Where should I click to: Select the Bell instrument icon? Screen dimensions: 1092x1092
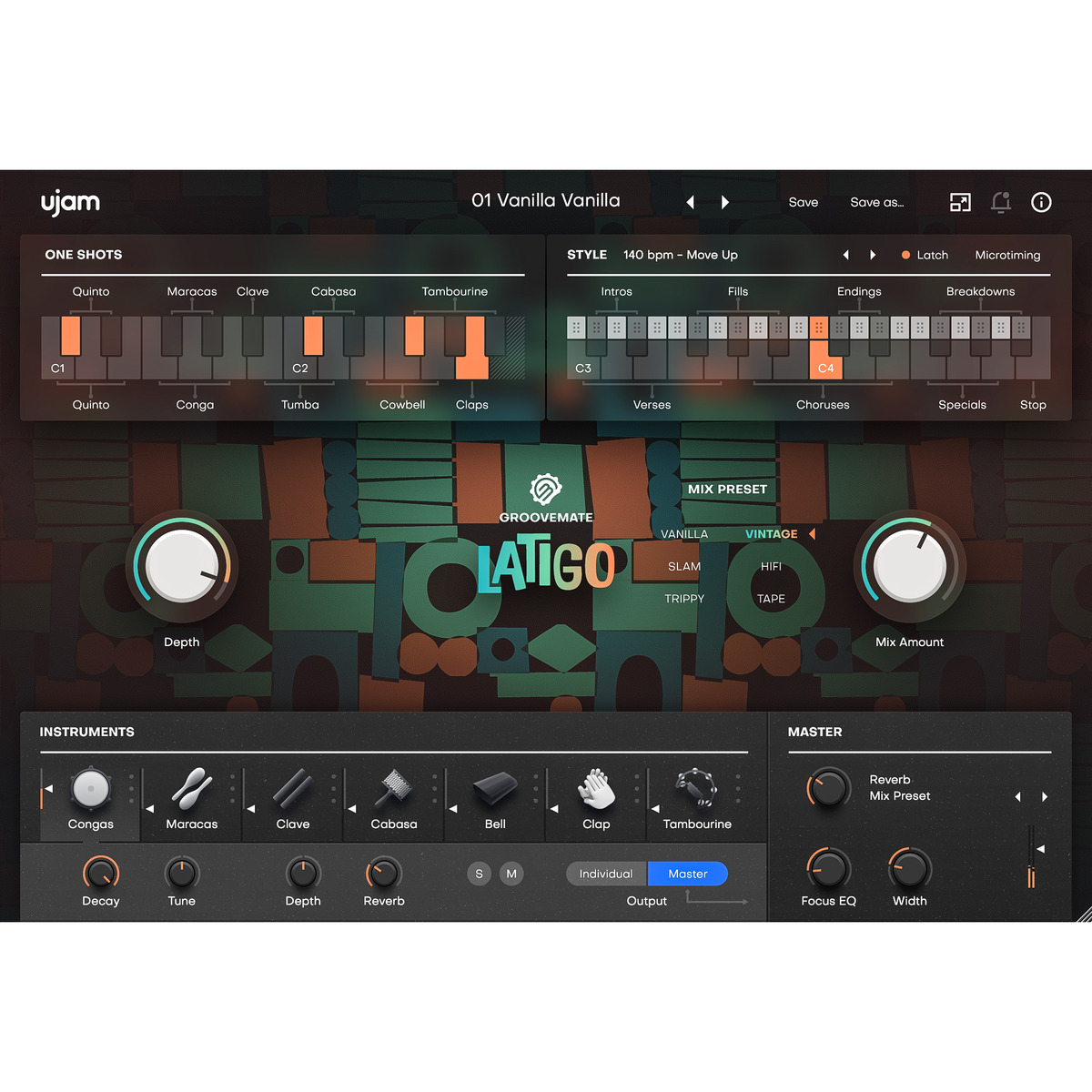coord(493,791)
